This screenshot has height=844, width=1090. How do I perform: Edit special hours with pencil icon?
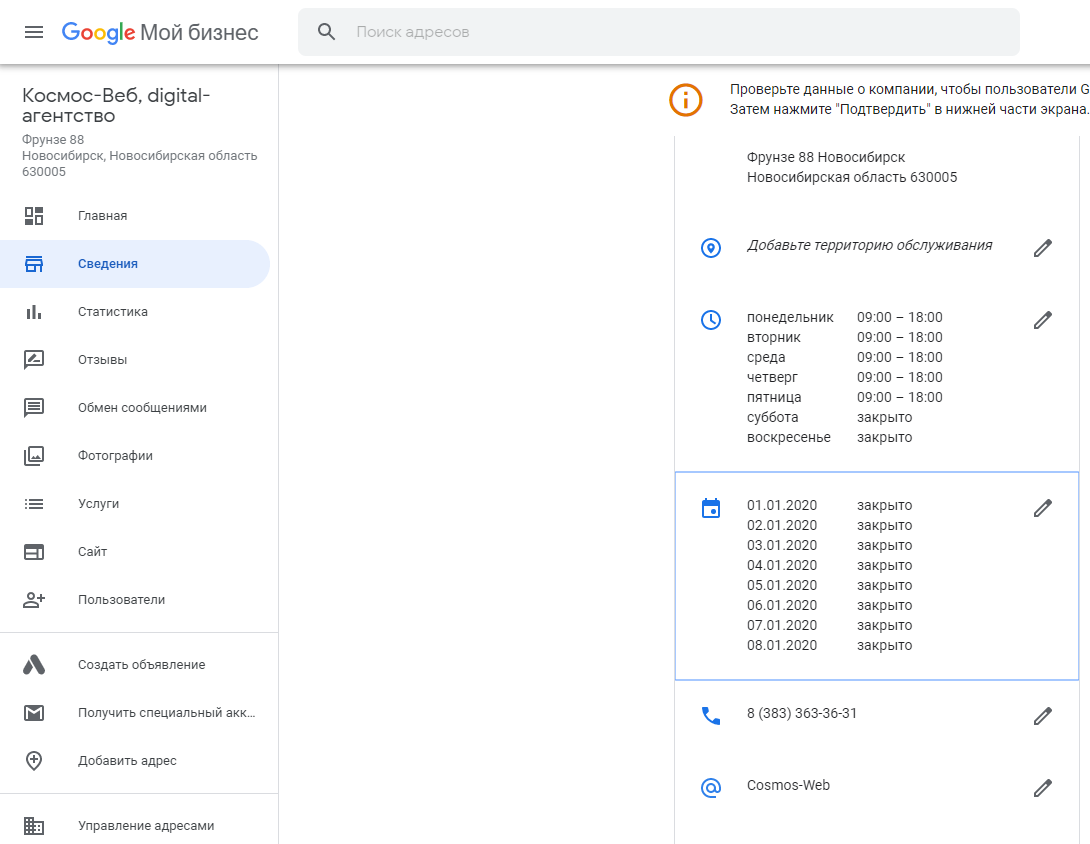(x=1042, y=508)
